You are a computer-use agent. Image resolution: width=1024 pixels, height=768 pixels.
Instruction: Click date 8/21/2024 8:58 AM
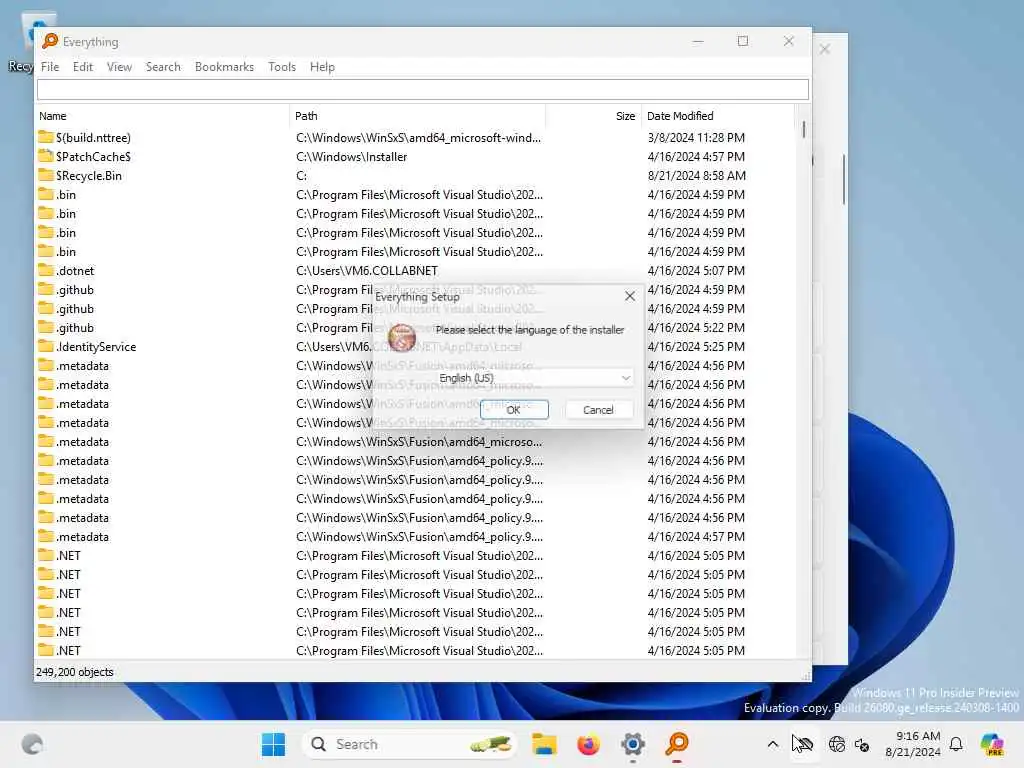pos(696,176)
